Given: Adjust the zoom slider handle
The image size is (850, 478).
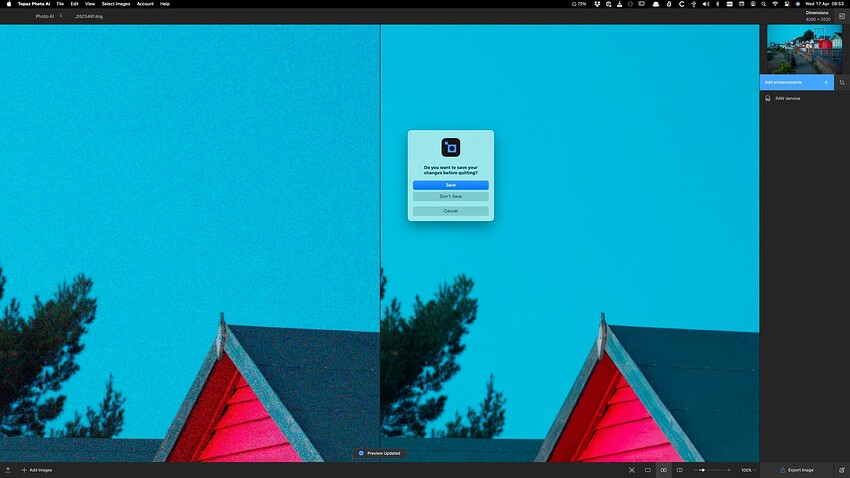Looking at the screenshot, I should 703,470.
